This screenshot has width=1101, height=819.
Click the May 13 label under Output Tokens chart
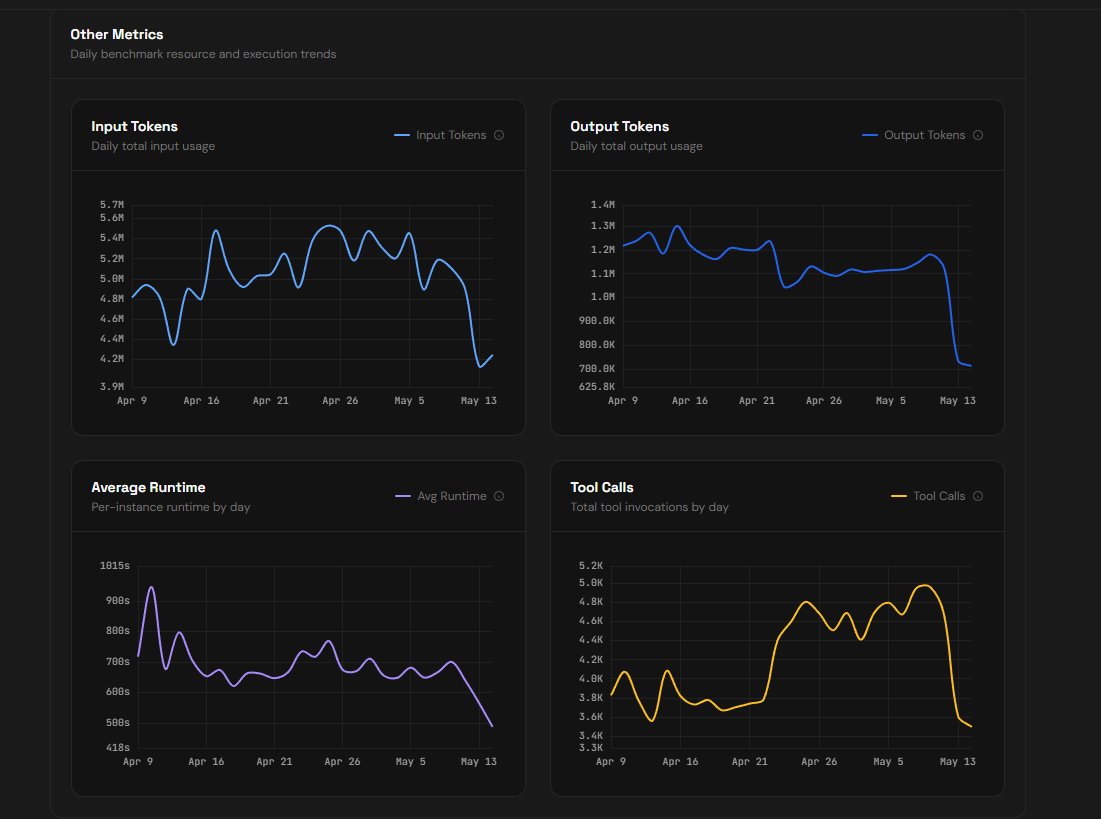pos(958,400)
